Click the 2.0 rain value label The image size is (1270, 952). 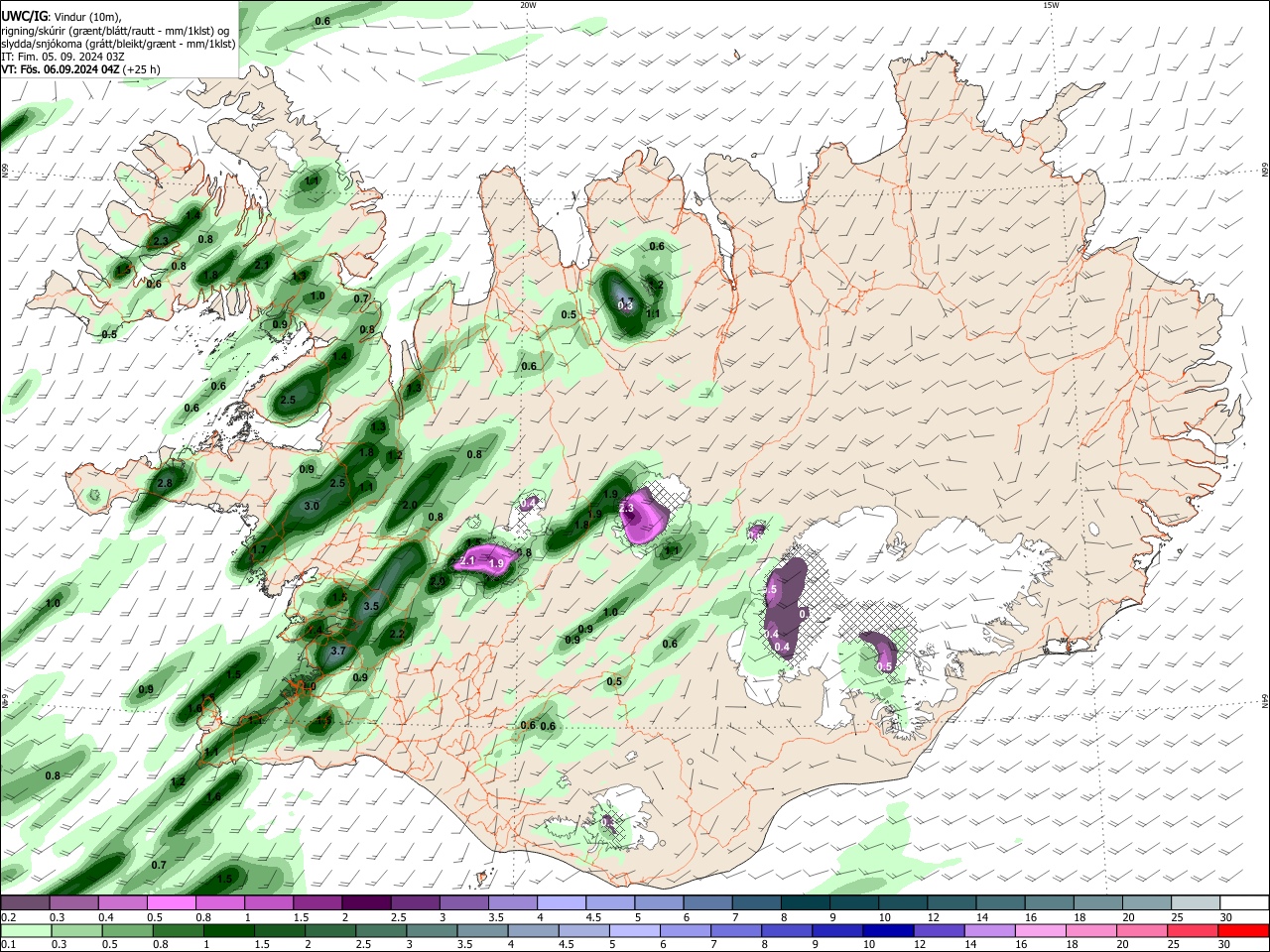coord(409,505)
